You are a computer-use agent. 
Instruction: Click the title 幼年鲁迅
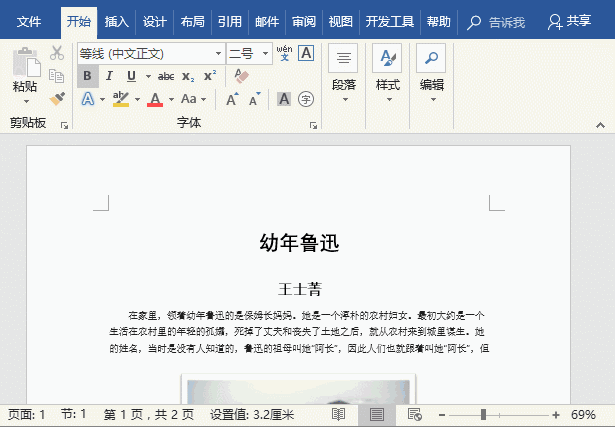[299, 243]
